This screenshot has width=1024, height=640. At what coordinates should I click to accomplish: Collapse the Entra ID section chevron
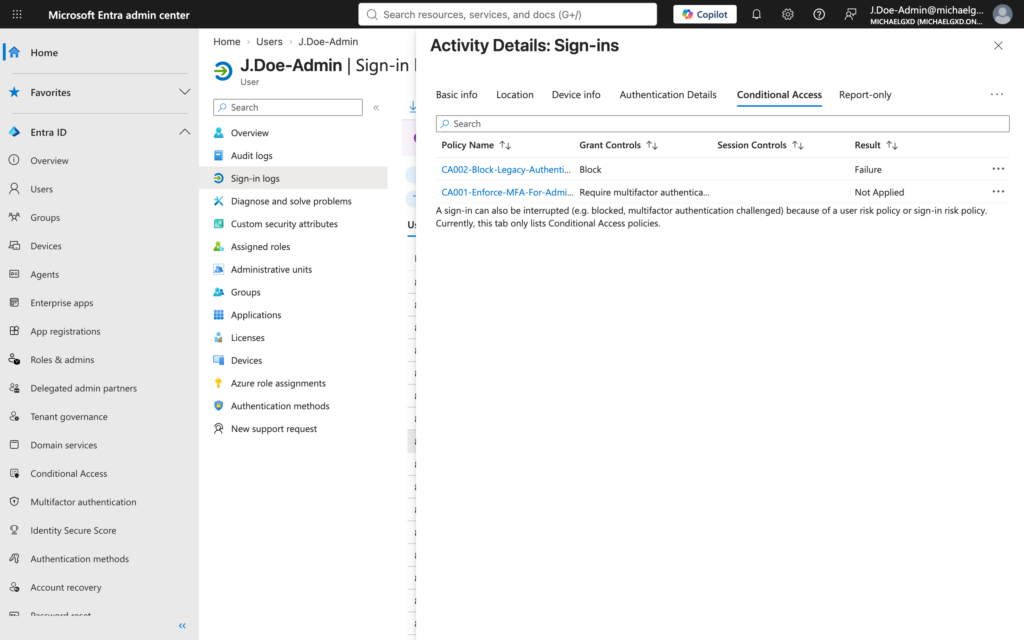point(185,132)
